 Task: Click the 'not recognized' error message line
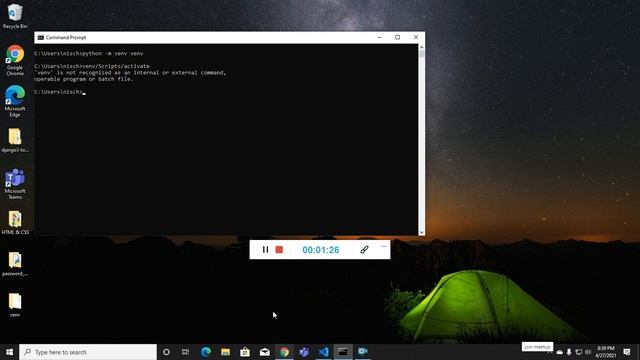point(130,73)
